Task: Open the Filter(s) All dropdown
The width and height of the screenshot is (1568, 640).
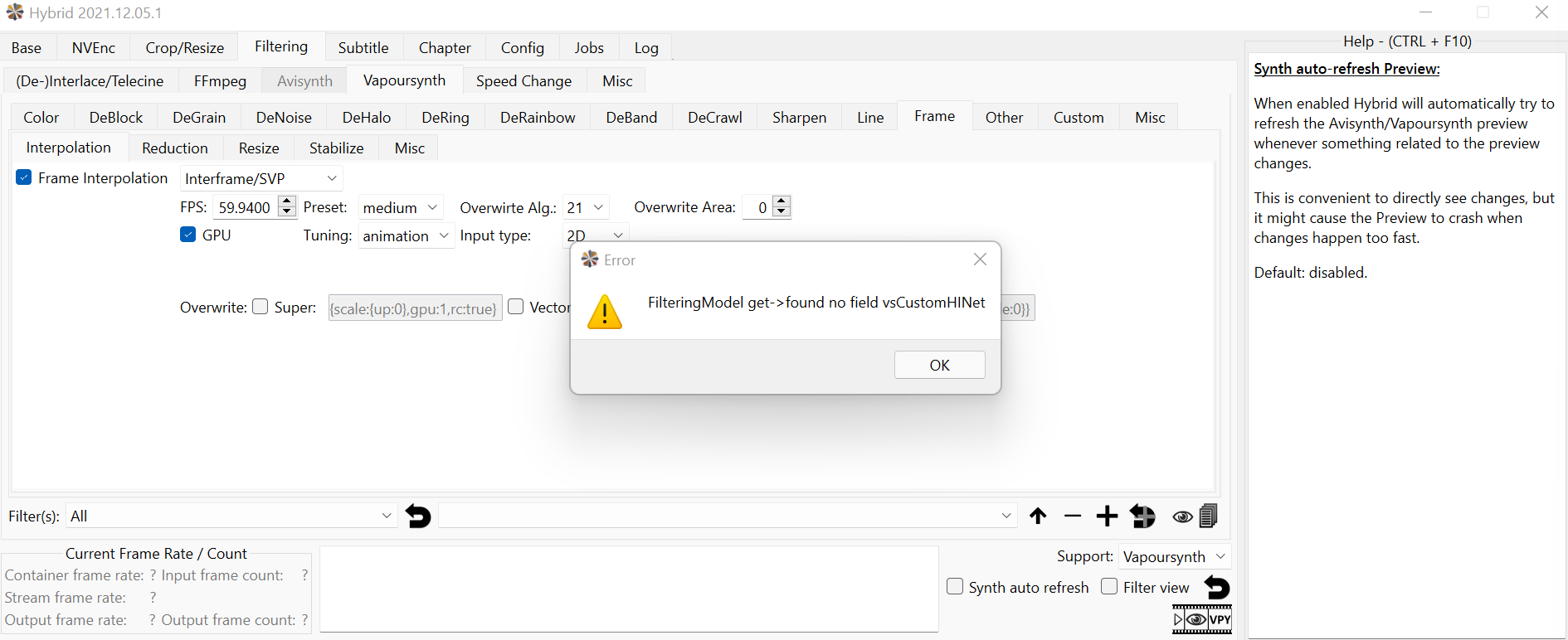Action: tap(231, 516)
